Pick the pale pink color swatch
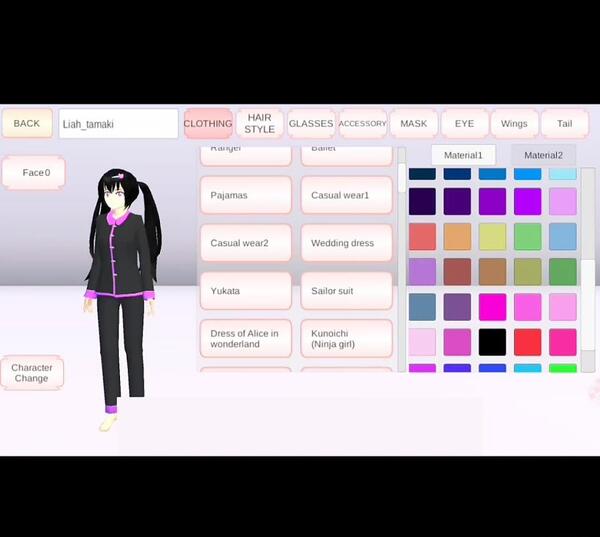This screenshot has height=537, width=600. tap(422, 342)
